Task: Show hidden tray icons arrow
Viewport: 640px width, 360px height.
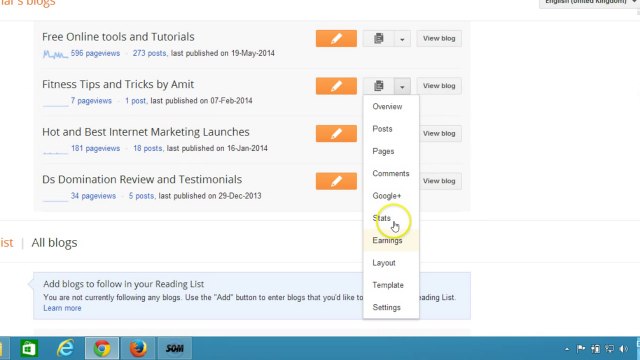Action: click(x=567, y=349)
